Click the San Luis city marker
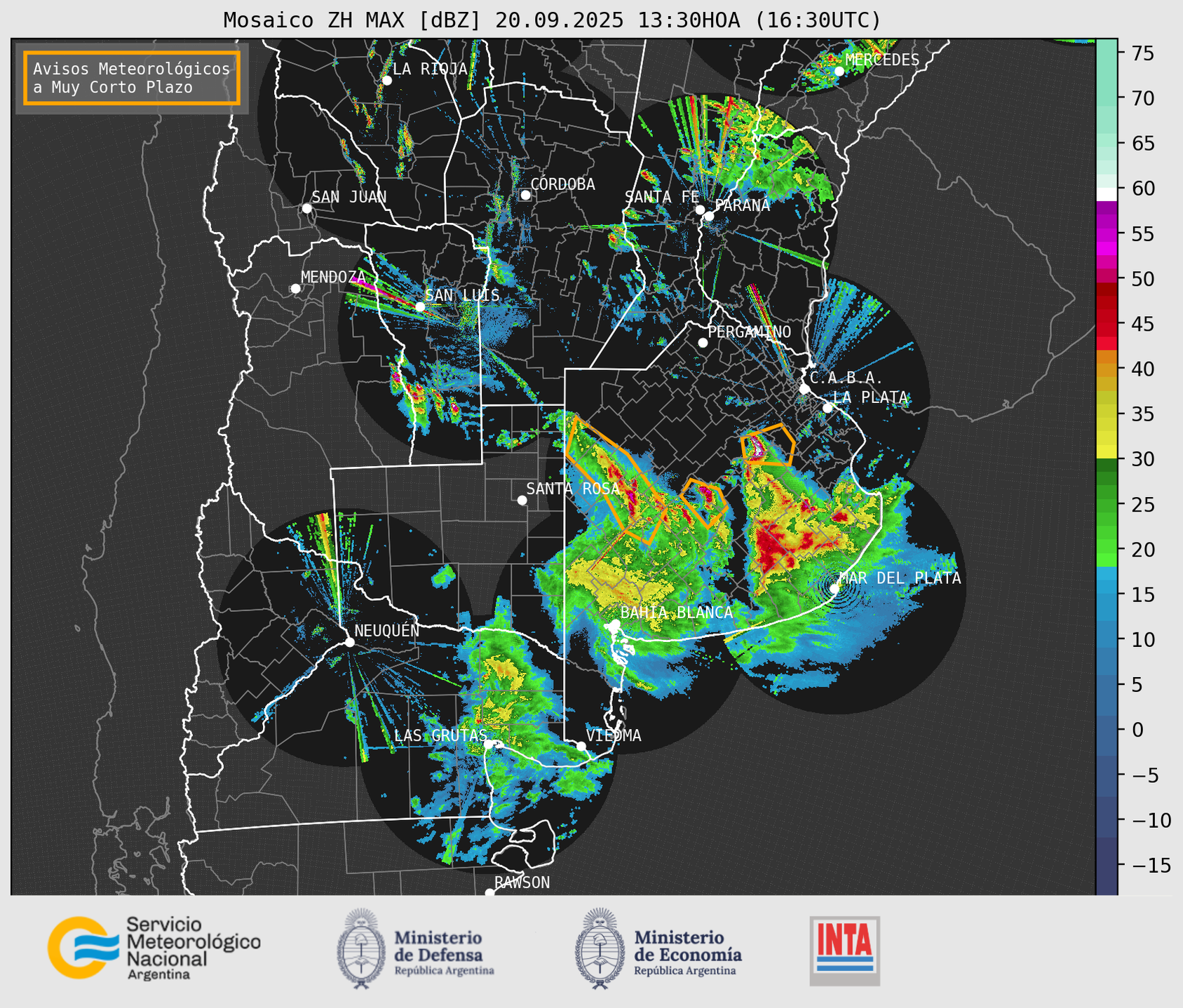1183x1008 pixels. (420, 307)
